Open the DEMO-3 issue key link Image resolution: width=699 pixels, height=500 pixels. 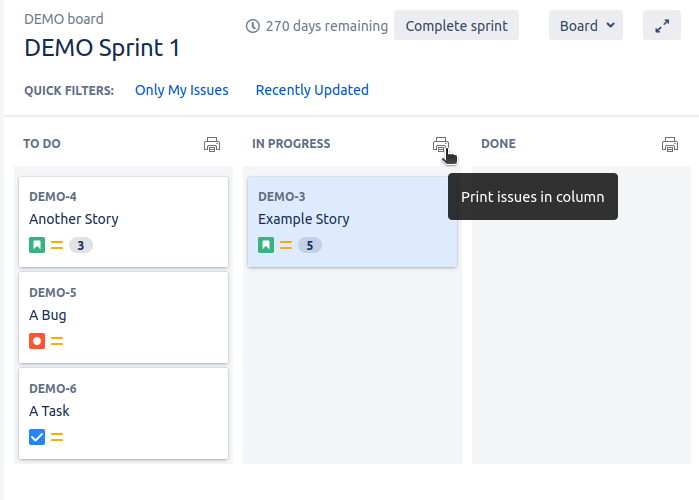coord(282,197)
